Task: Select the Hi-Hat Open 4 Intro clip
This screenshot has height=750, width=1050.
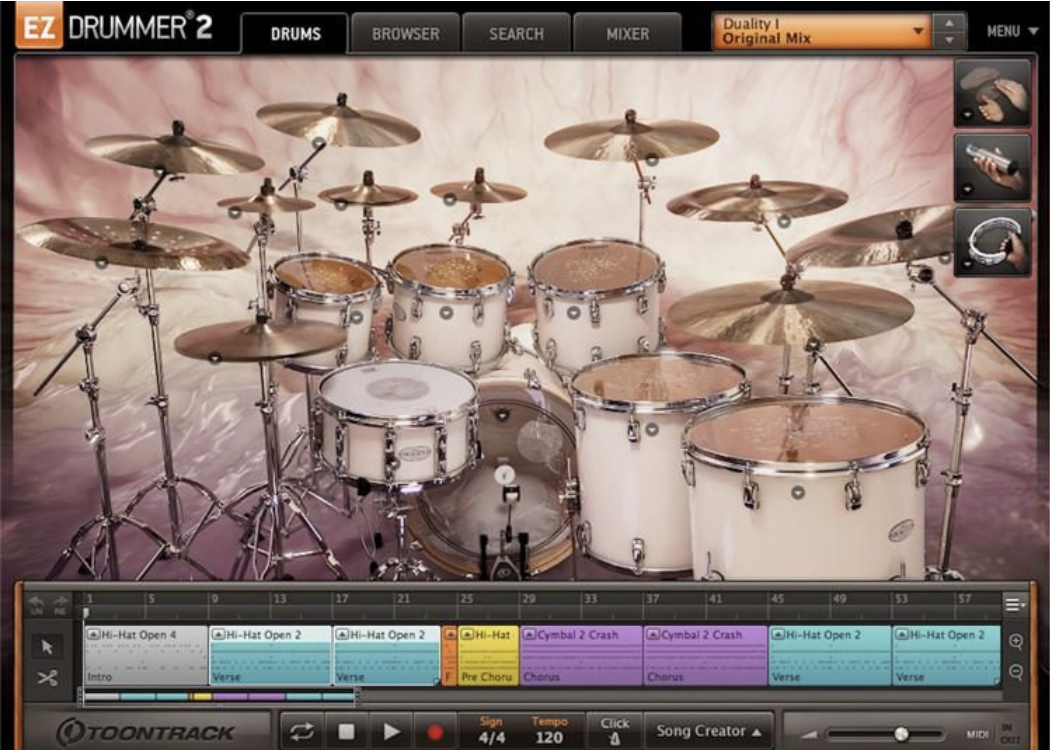Action: tap(146, 656)
